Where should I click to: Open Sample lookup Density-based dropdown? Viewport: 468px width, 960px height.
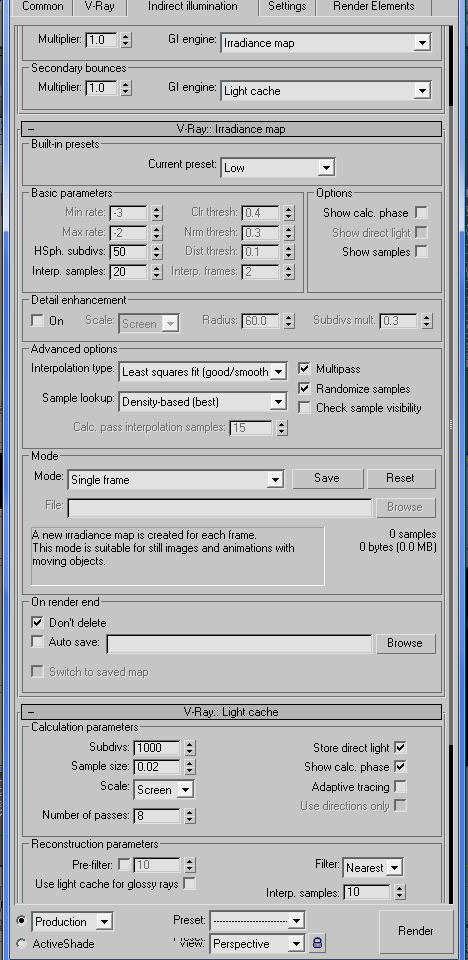coord(202,402)
